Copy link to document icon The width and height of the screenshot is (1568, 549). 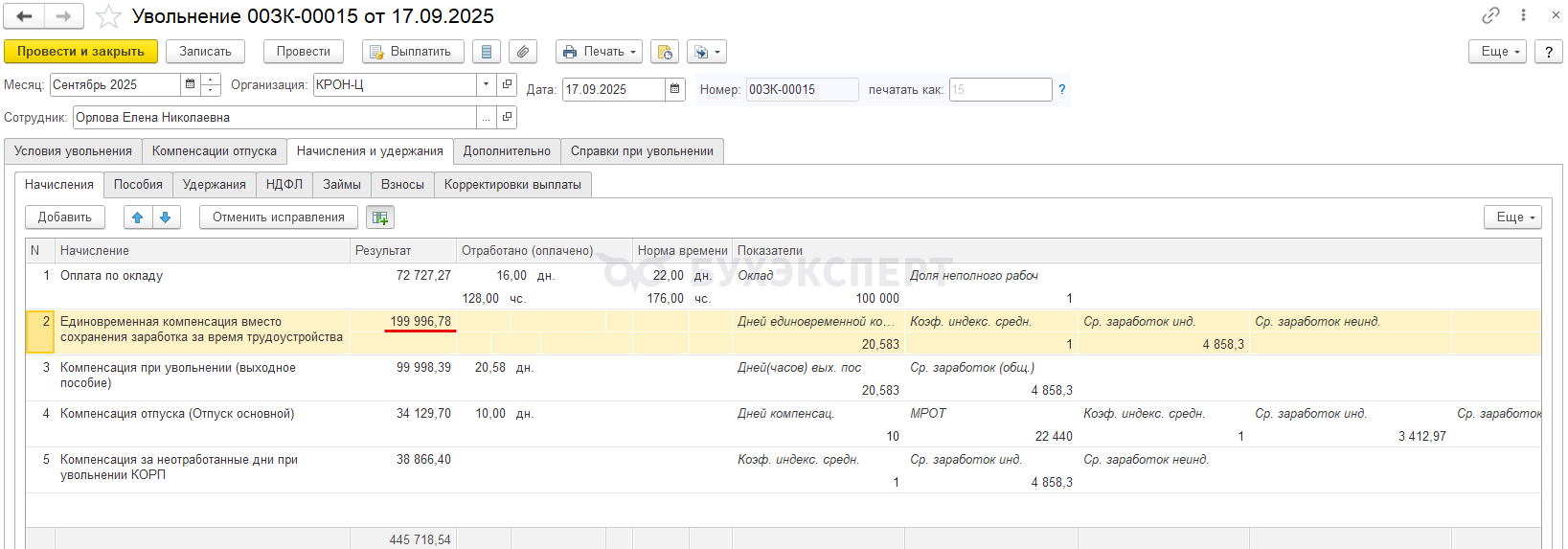[1491, 15]
